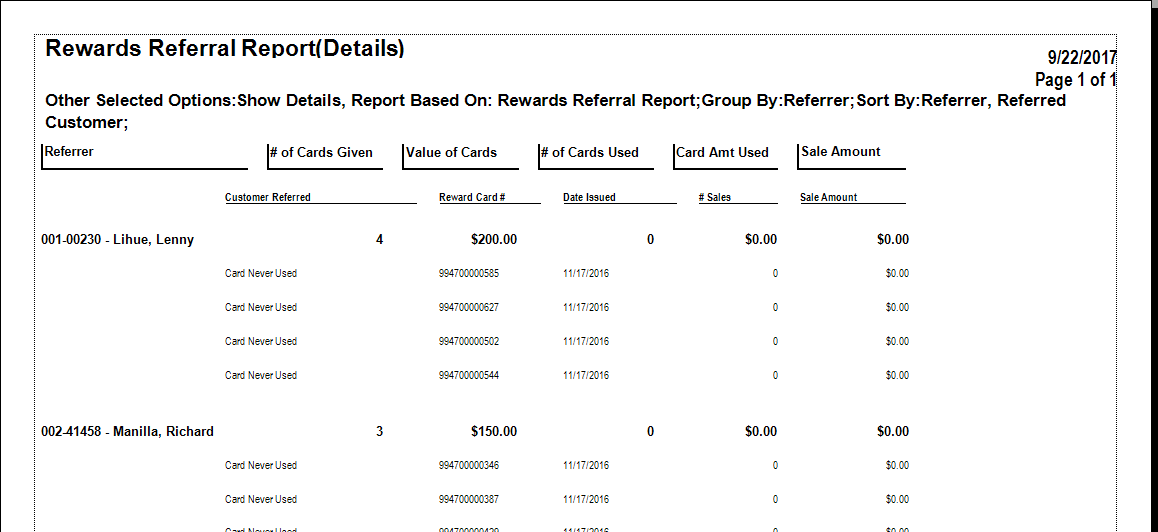The image size is (1158, 532).
Task: Select referrer 001-00230 - Lihue, Lenny
Action: coord(118,240)
